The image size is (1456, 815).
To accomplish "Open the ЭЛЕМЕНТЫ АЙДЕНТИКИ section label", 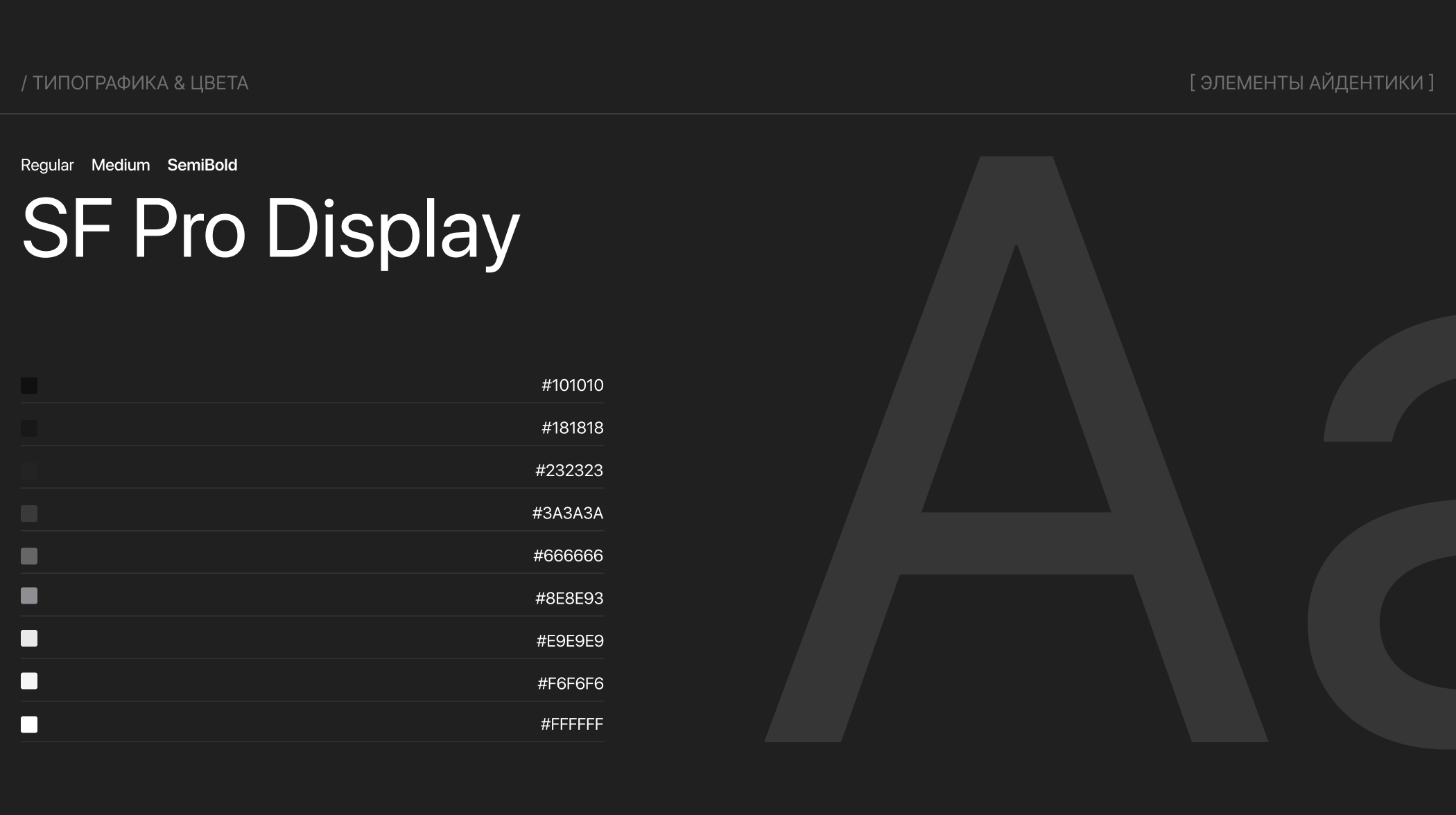I will pyautogui.click(x=1312, y=83).
